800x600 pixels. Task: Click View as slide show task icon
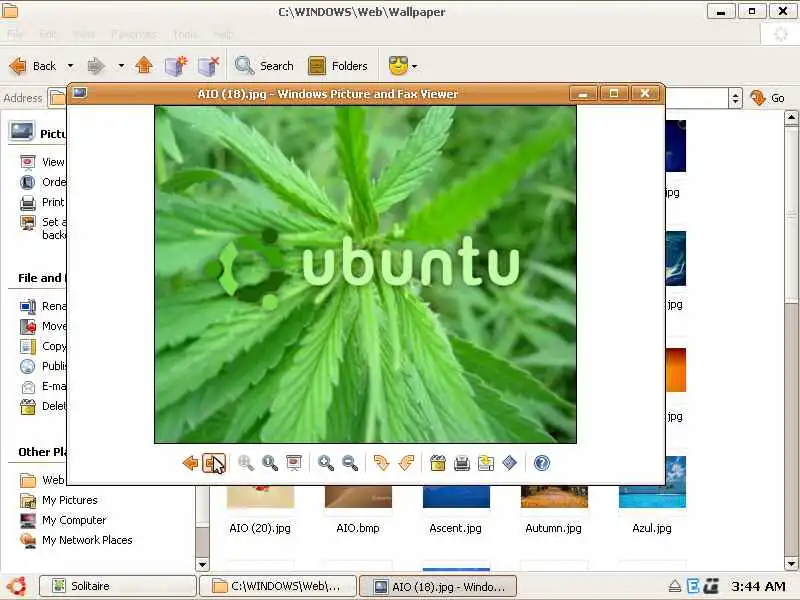28,162
